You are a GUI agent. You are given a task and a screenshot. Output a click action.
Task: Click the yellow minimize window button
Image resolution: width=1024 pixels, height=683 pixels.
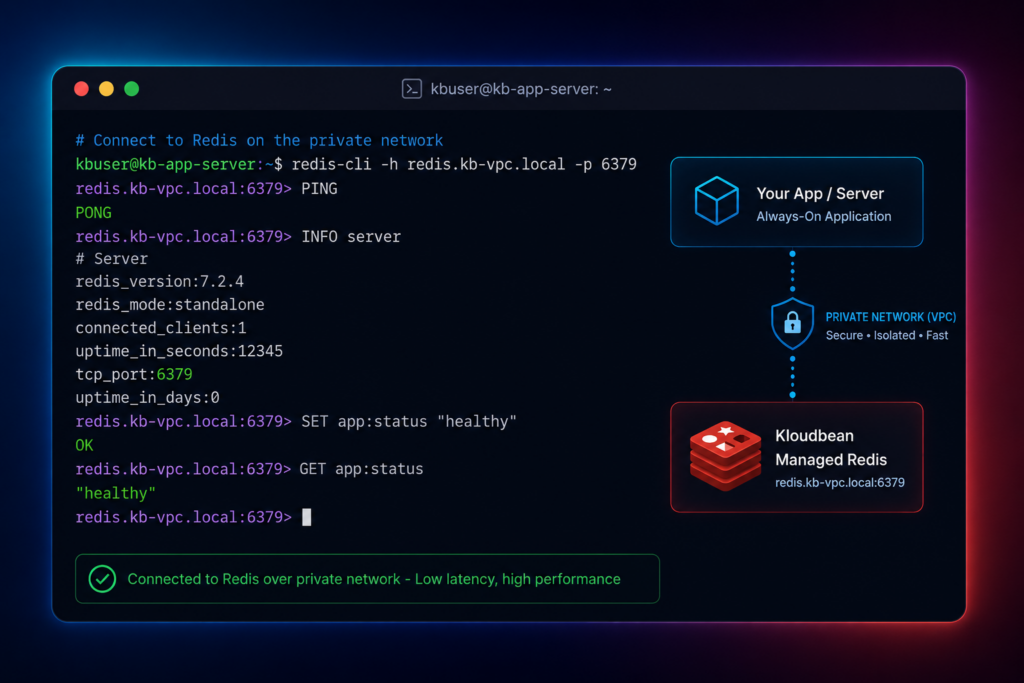(x=106, y=89)
